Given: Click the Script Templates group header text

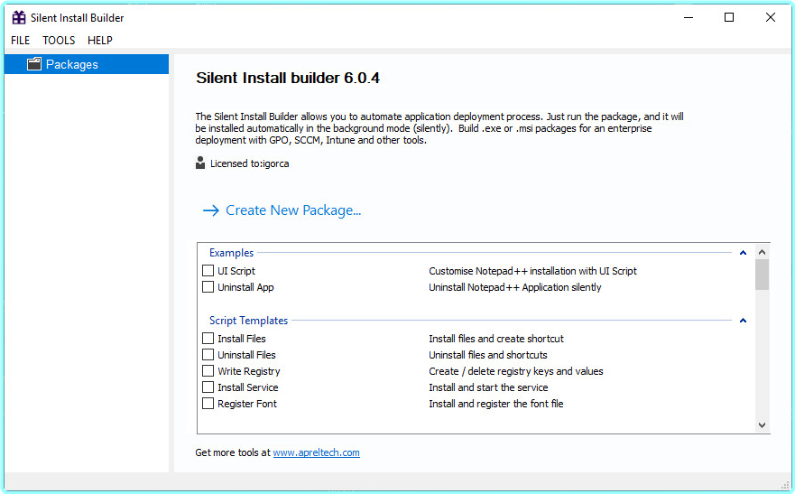Looking at the screenshot, I should click(x=248, y=320).
